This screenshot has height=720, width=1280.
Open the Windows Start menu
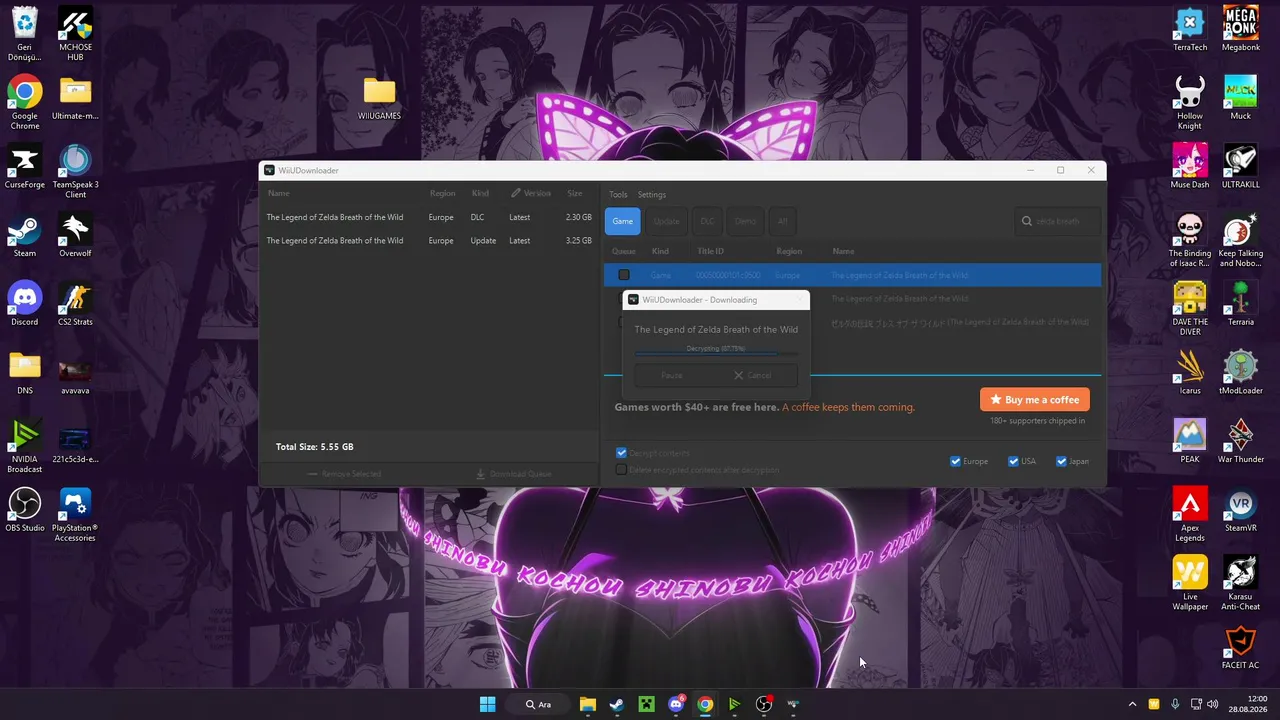click(x=487, y=704)
